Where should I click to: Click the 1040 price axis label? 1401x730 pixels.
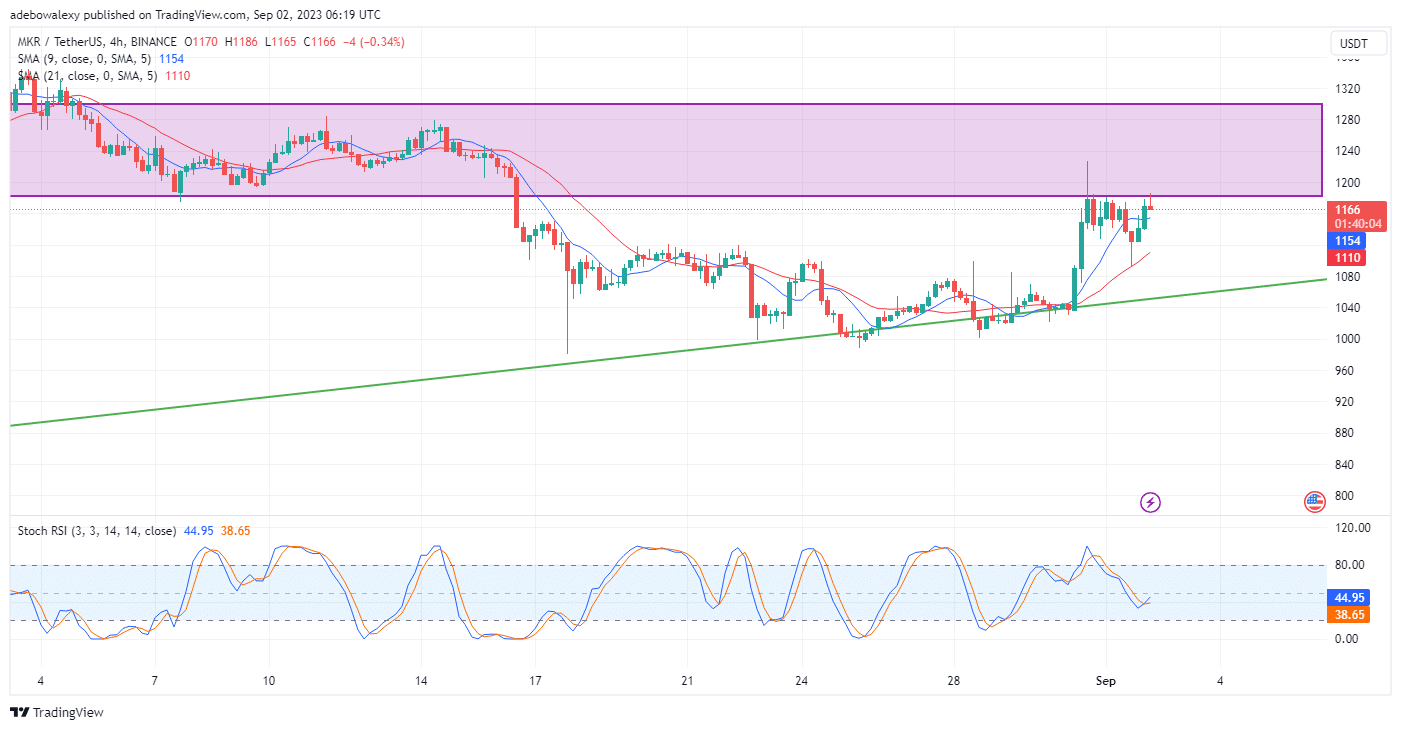click(x=1346, y=308)
